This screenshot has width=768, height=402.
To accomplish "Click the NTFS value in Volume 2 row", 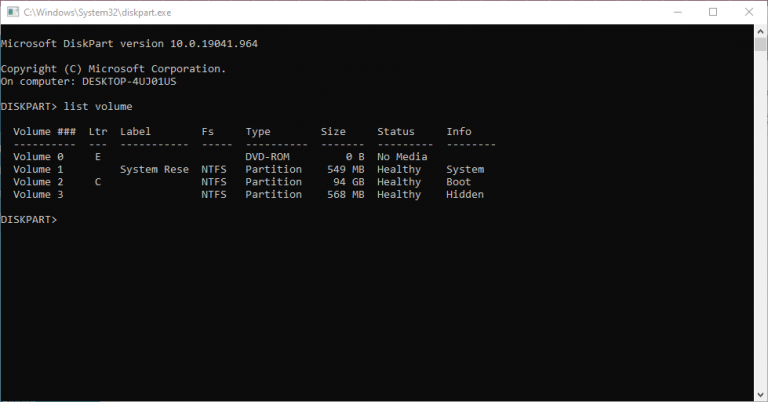I will [214, 182].
